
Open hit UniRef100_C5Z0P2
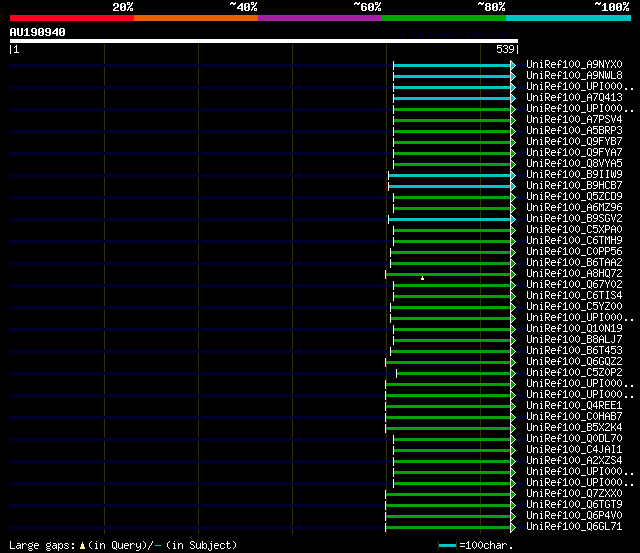coord(574,373)
